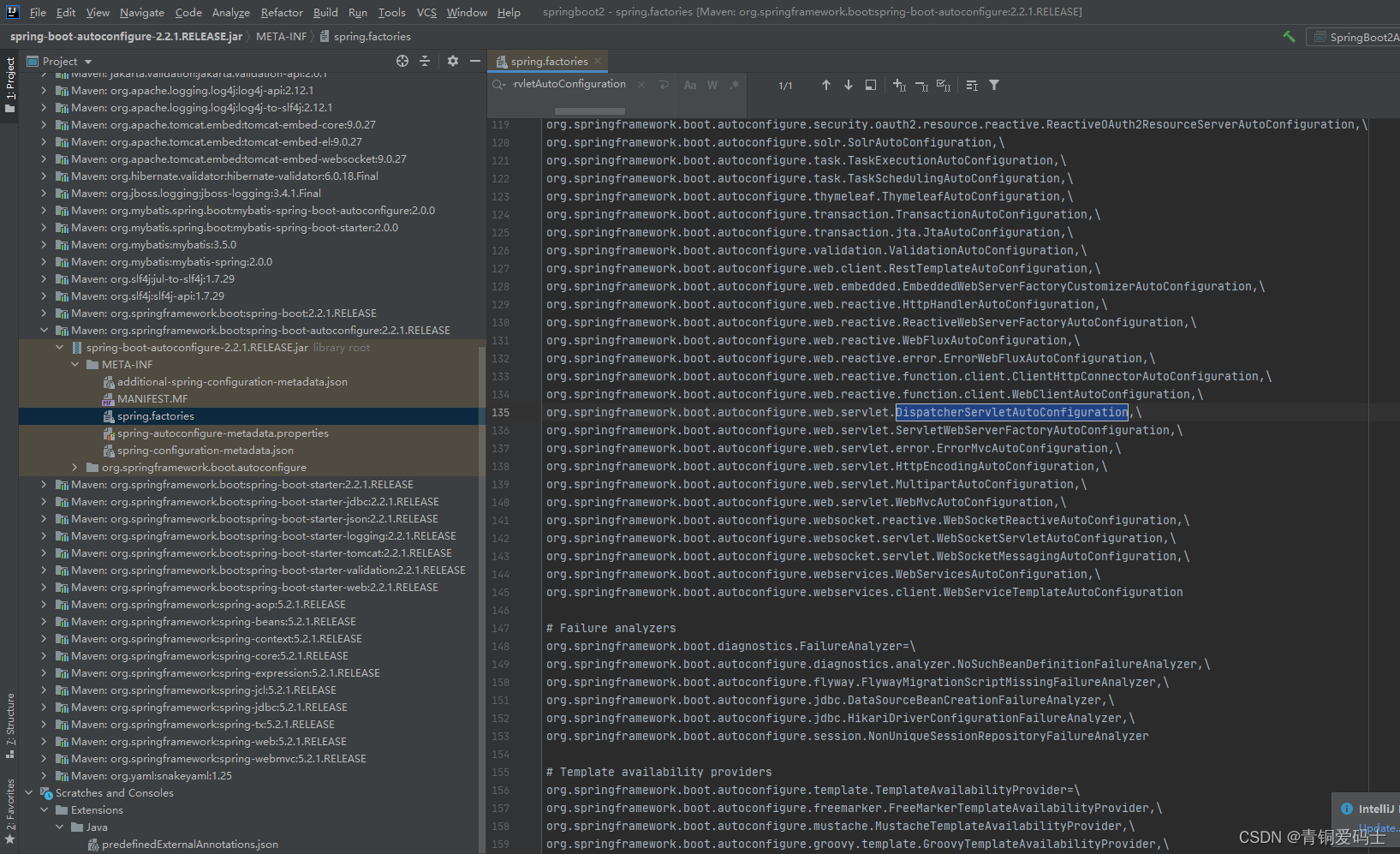The height and width of the screenshot is (854, 1400).
Task: Collapse the spring-boot-autoconfigure:2.2.1.RELEASE Maven node
Action: point(44,330)
